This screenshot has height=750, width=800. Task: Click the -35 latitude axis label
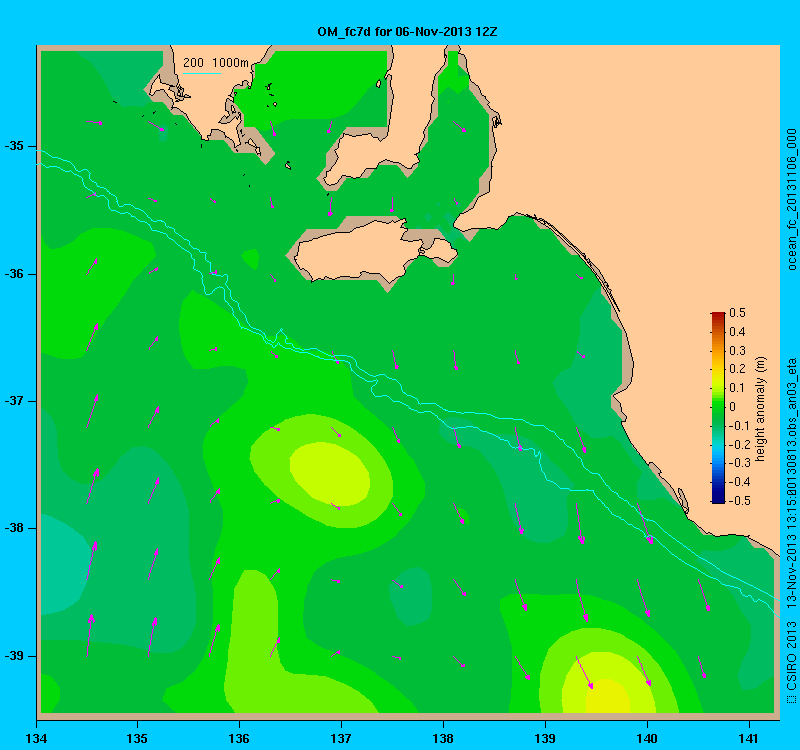[14, 146]
